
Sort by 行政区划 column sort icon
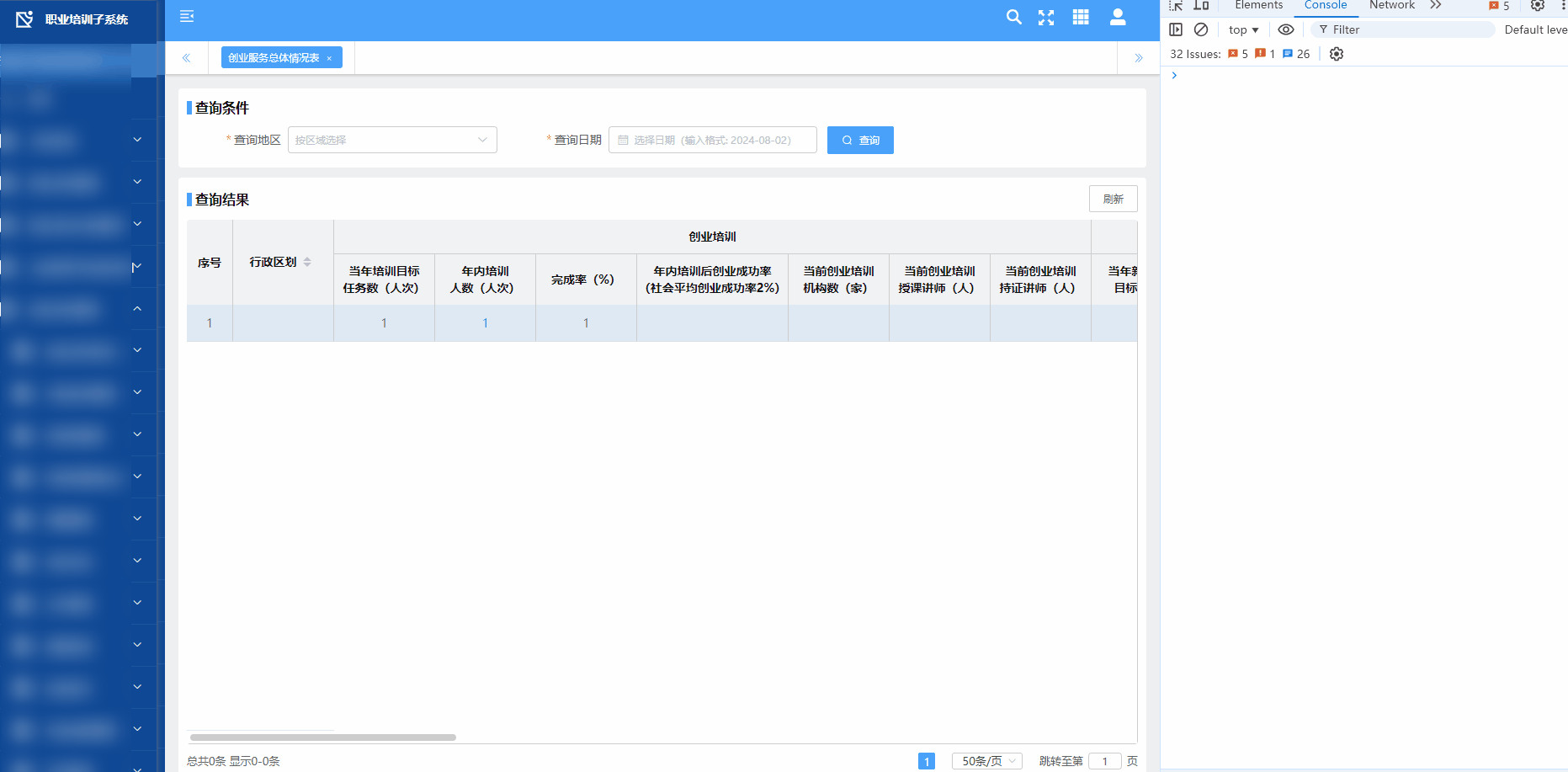[307, 262]
